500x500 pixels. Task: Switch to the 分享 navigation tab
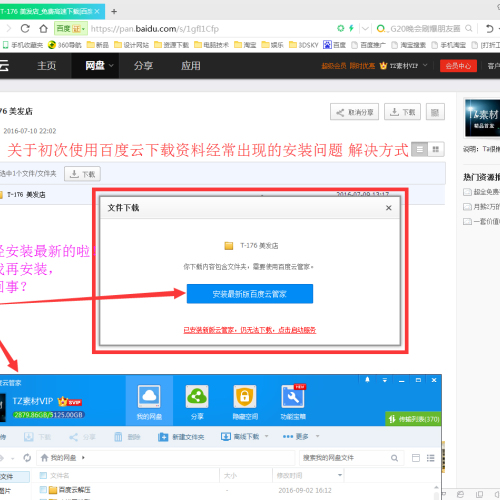coord(143,65)
